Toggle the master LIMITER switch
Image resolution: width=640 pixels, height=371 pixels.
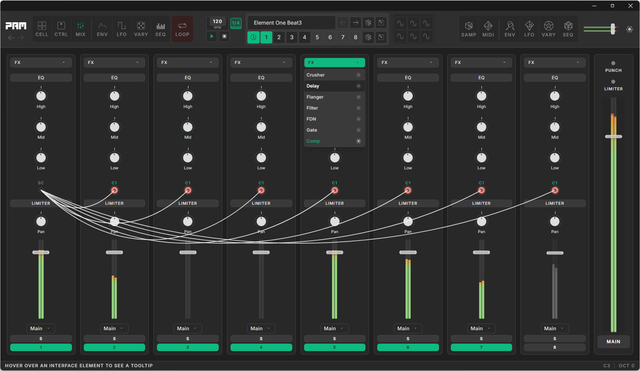pos(613,82)
